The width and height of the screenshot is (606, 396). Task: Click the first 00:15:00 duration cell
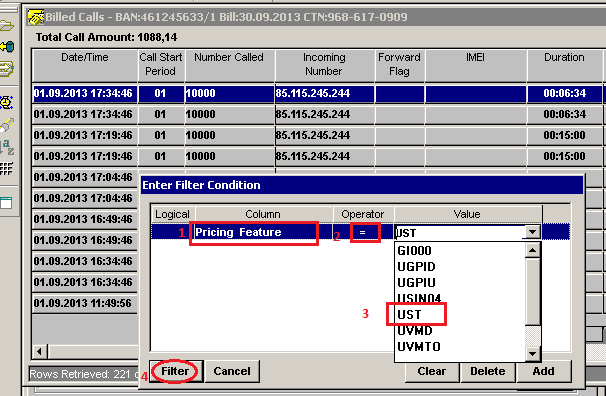pos(565,135)
